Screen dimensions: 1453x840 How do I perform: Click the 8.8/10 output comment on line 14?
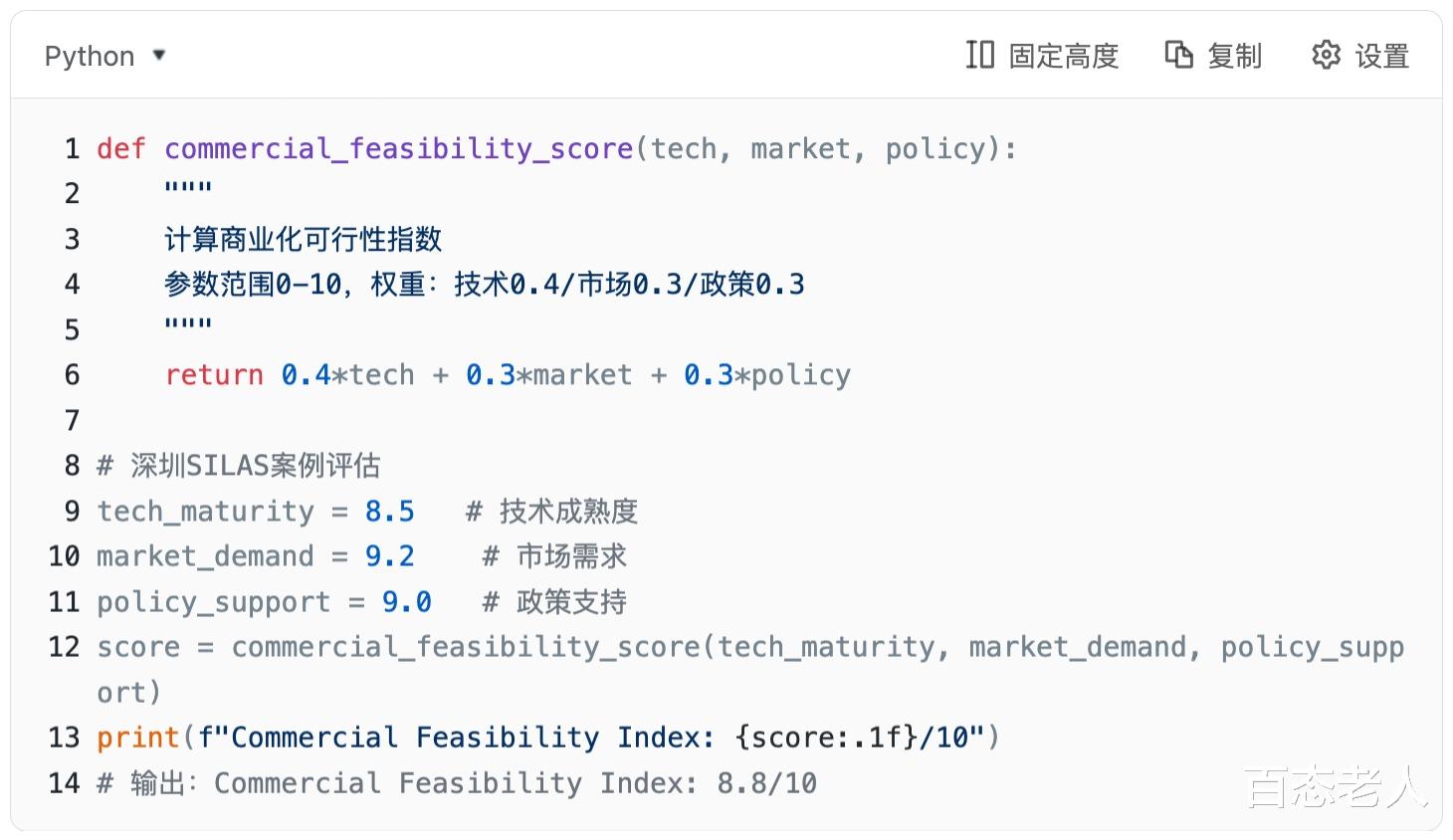(766, 783)
